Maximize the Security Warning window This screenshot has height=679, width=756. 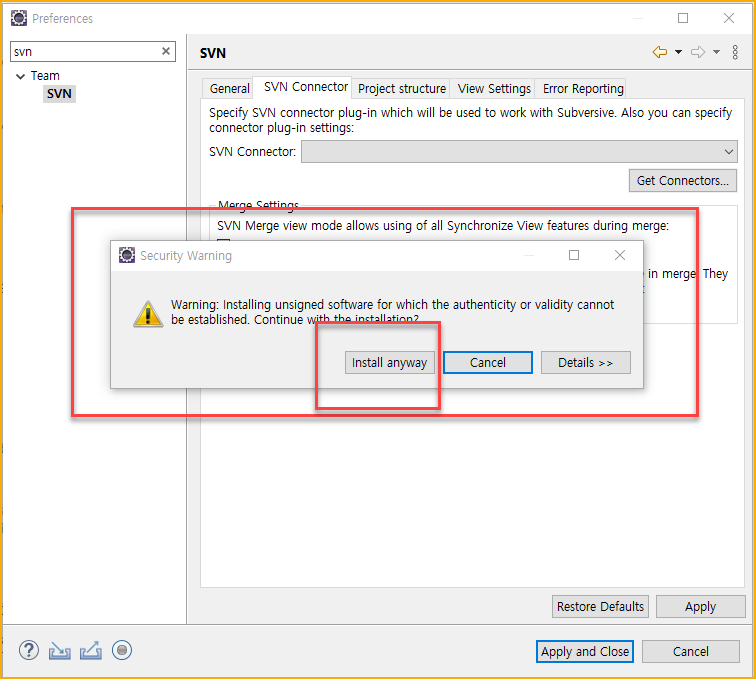point(574,255)
